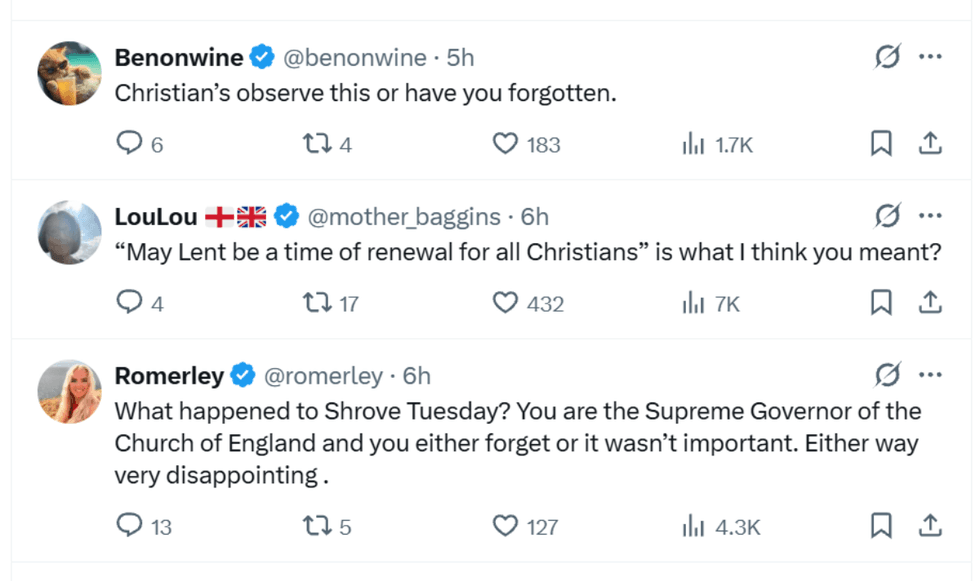Open more options on Romerley's tweet
Image resolution: width=980 pixels, height=581 pixels.
point(930,375)
